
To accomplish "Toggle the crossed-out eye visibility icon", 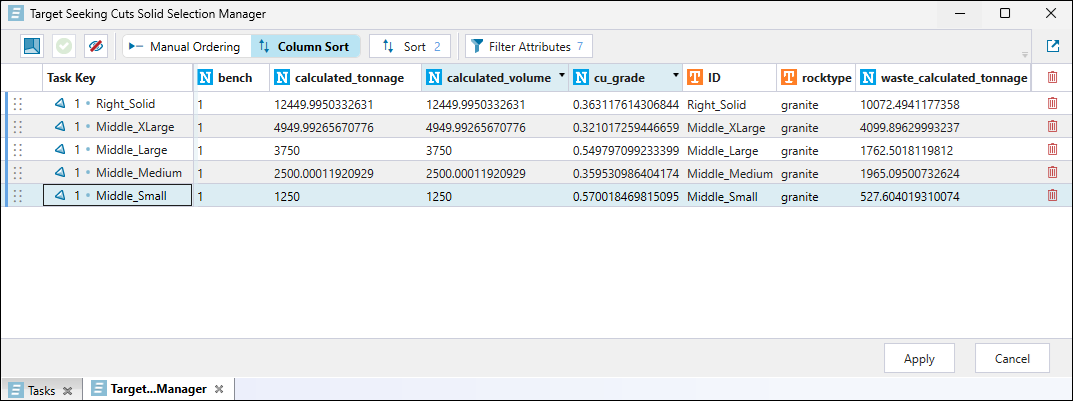I will (x=95, y=46).
